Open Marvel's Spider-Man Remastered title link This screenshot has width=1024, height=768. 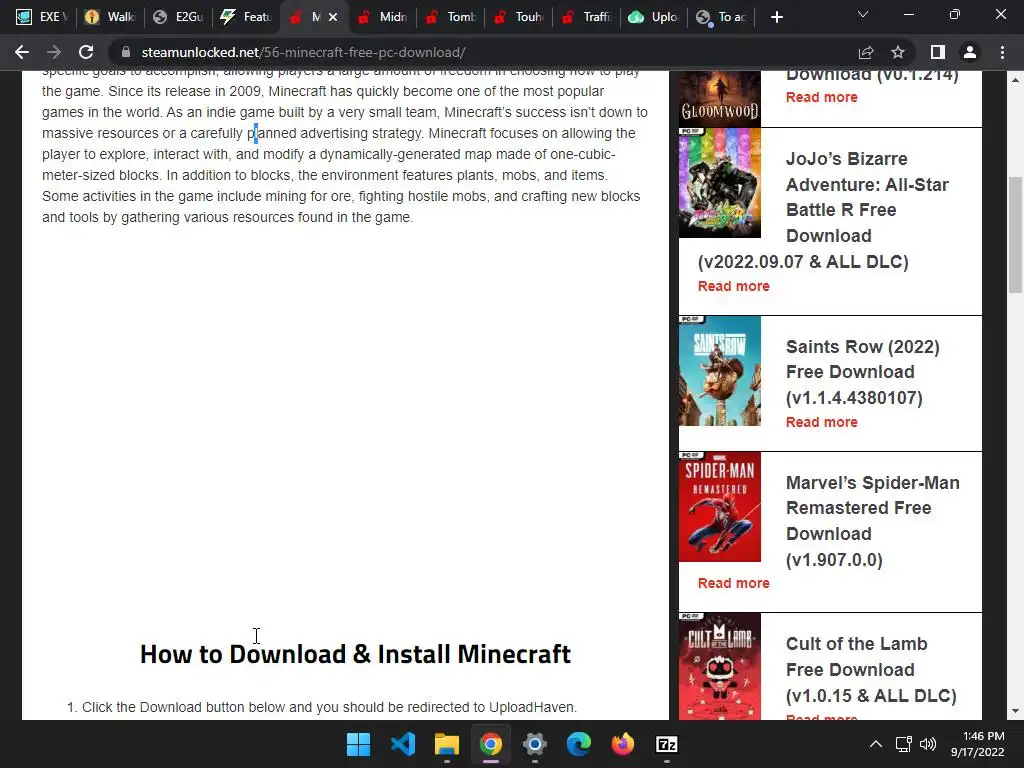(872, 520)
